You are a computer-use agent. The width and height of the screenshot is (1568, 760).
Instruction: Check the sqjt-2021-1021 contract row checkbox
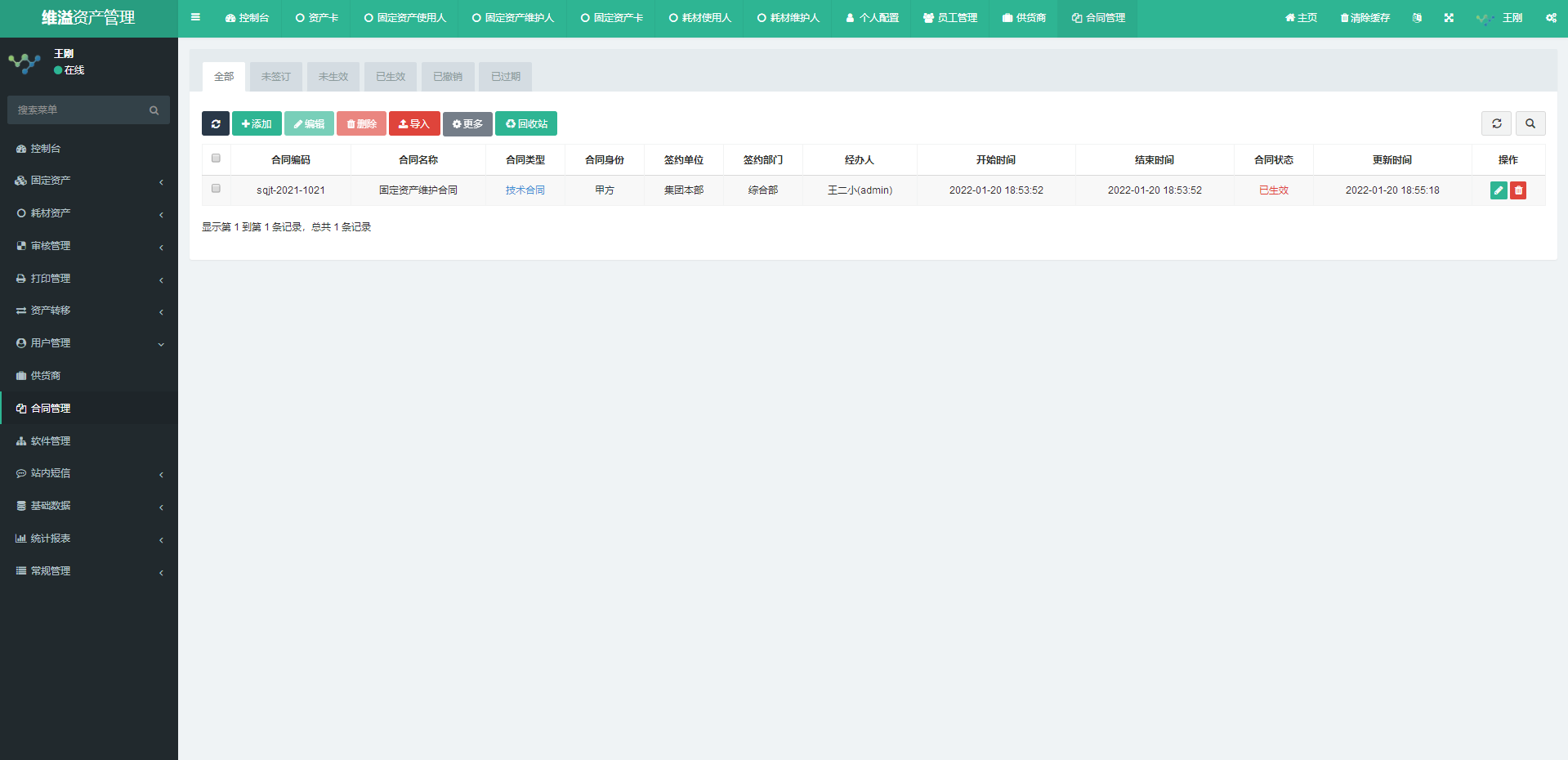[x=217, y=189]
